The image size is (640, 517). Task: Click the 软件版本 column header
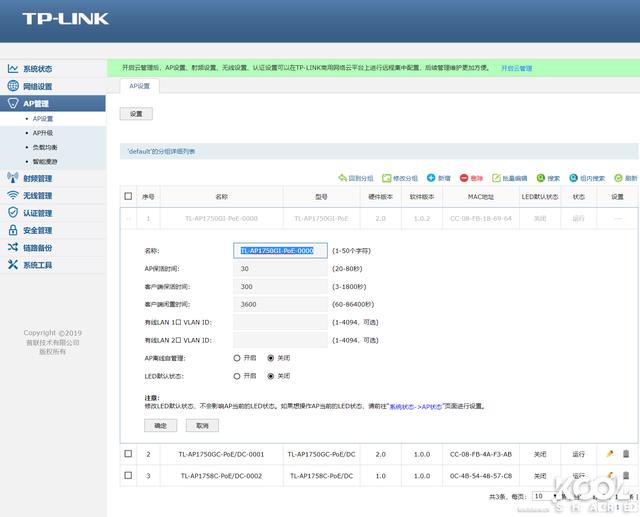pyautogui.click(x=422, y=197)
